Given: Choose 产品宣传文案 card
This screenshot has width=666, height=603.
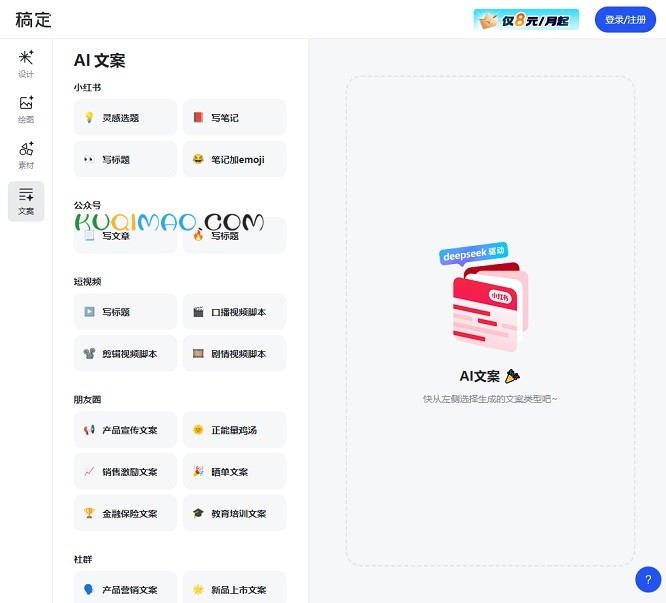Looking at the screenshot, I should coord(125,430).
